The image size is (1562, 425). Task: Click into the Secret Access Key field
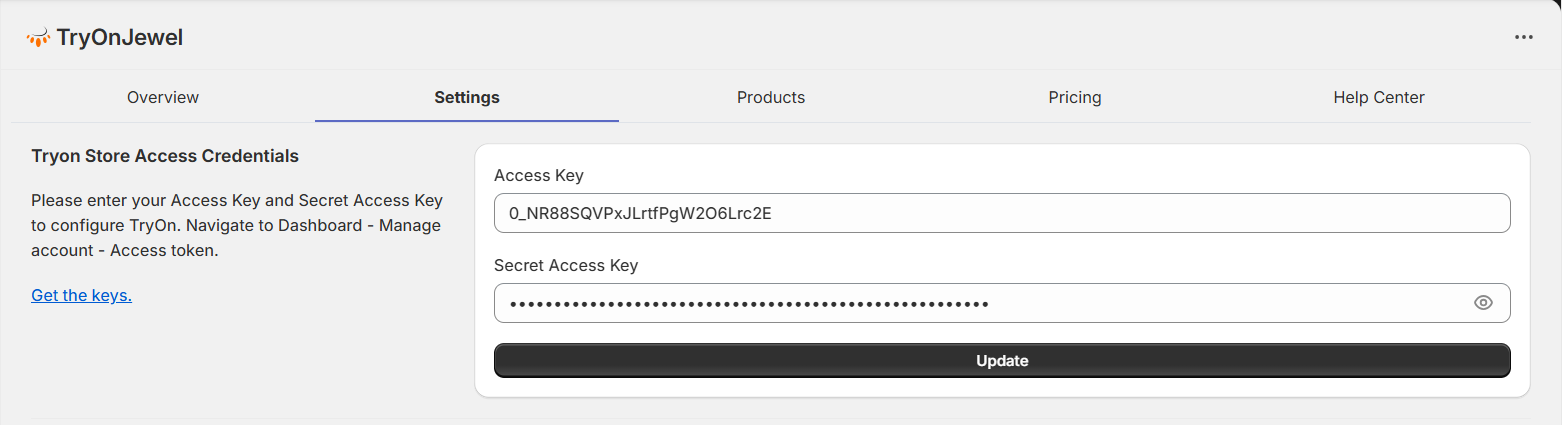tap(980, 303)
